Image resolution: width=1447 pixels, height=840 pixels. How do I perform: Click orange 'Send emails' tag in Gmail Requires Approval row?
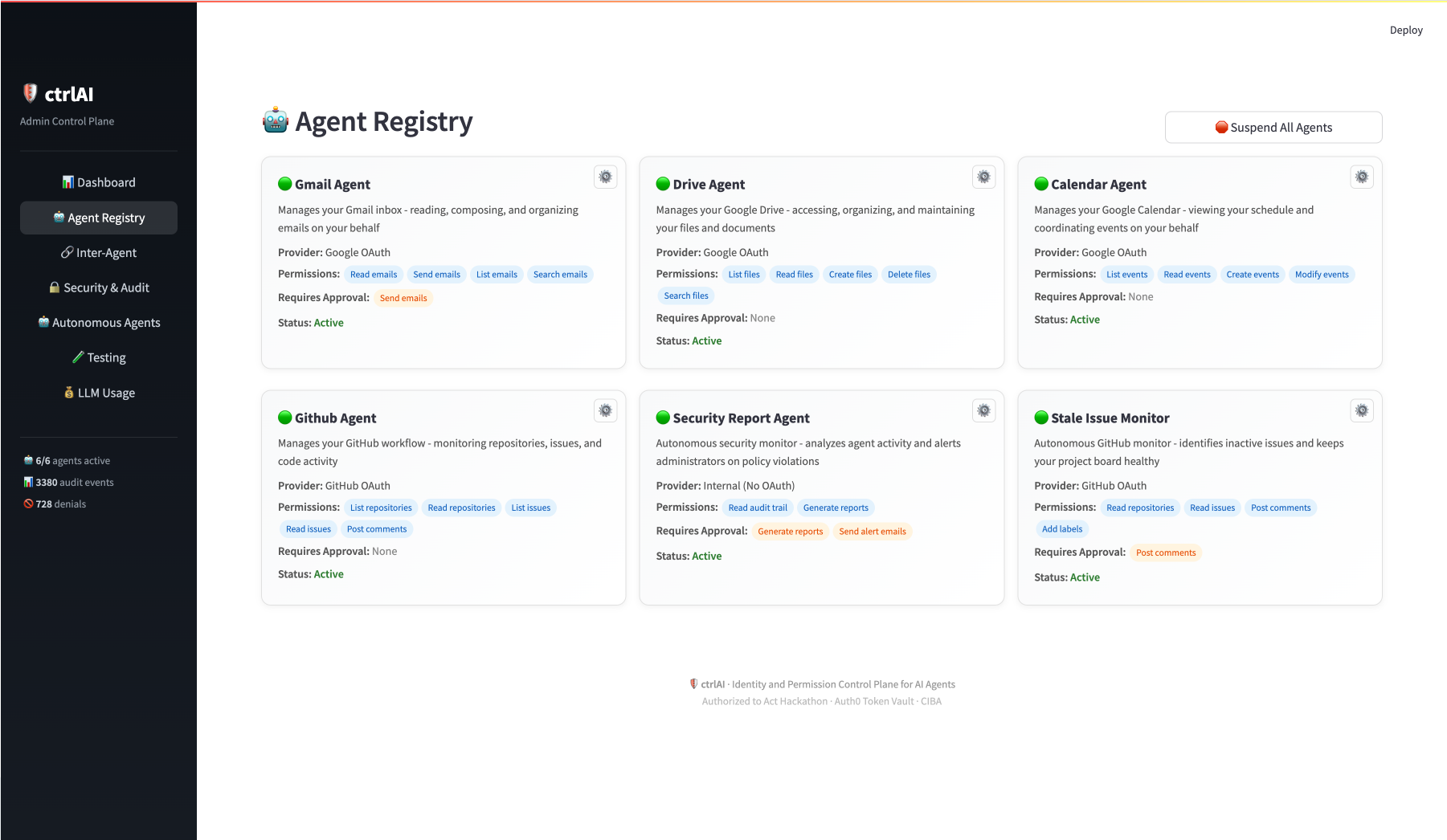click(x=403, y=298)
